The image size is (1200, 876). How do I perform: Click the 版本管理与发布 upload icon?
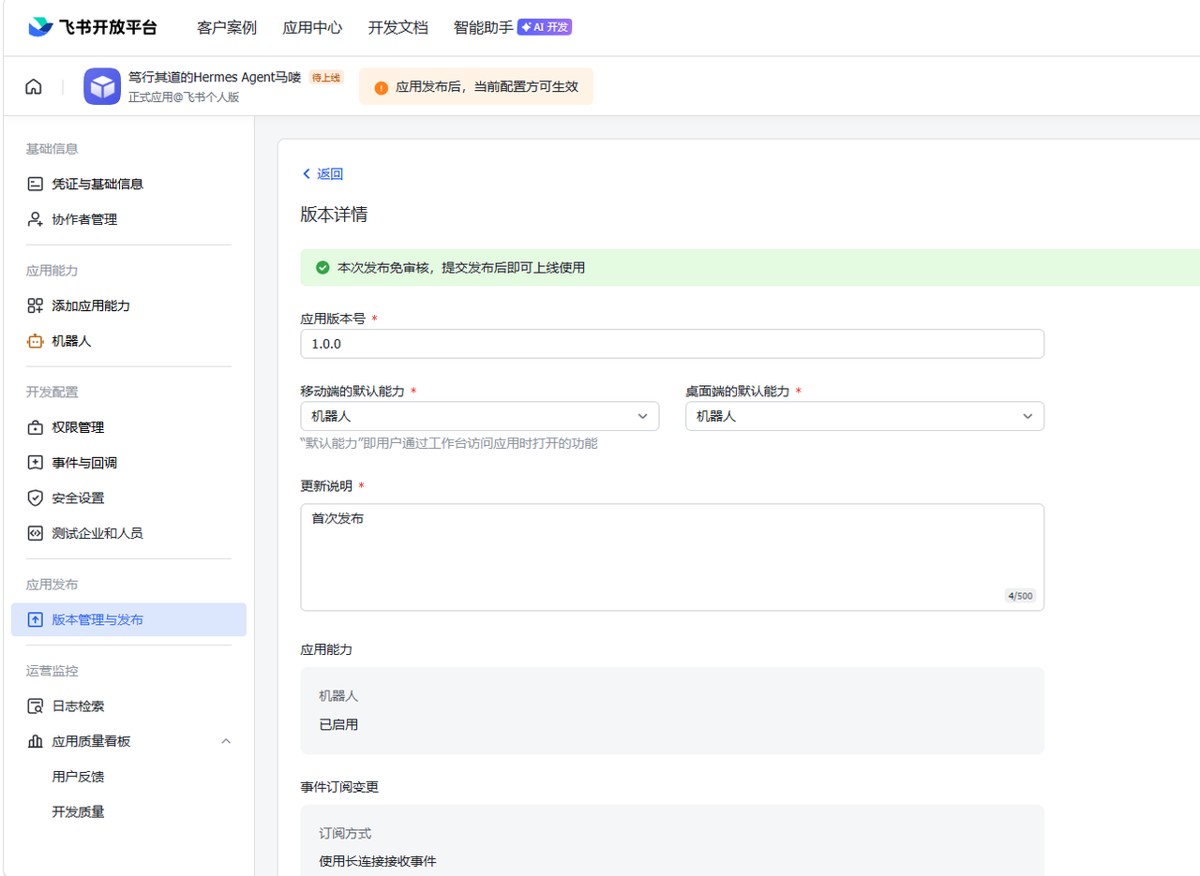tap(35, 620)
